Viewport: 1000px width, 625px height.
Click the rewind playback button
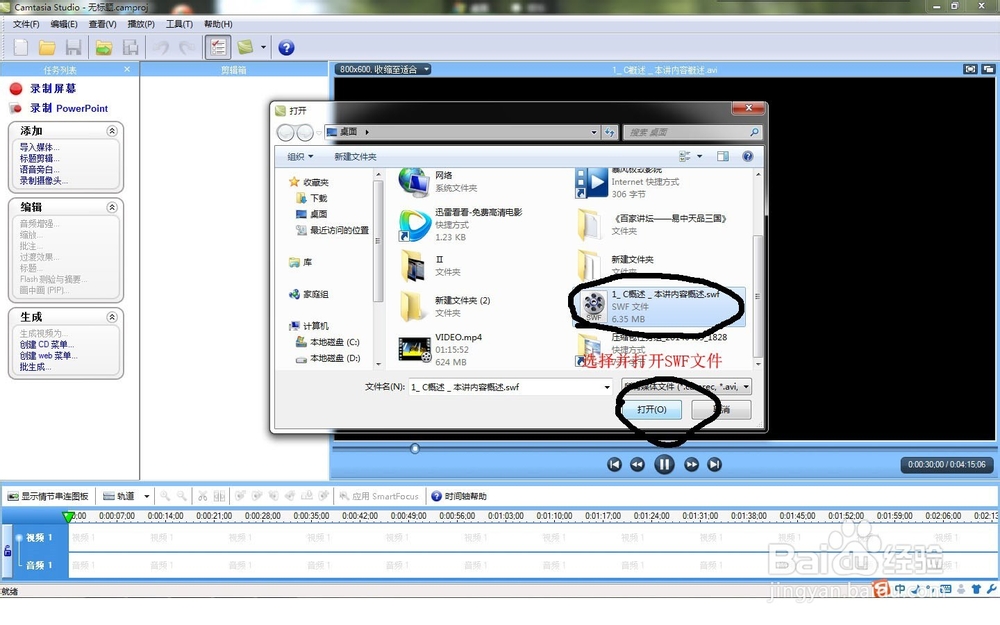pos(637,464)
